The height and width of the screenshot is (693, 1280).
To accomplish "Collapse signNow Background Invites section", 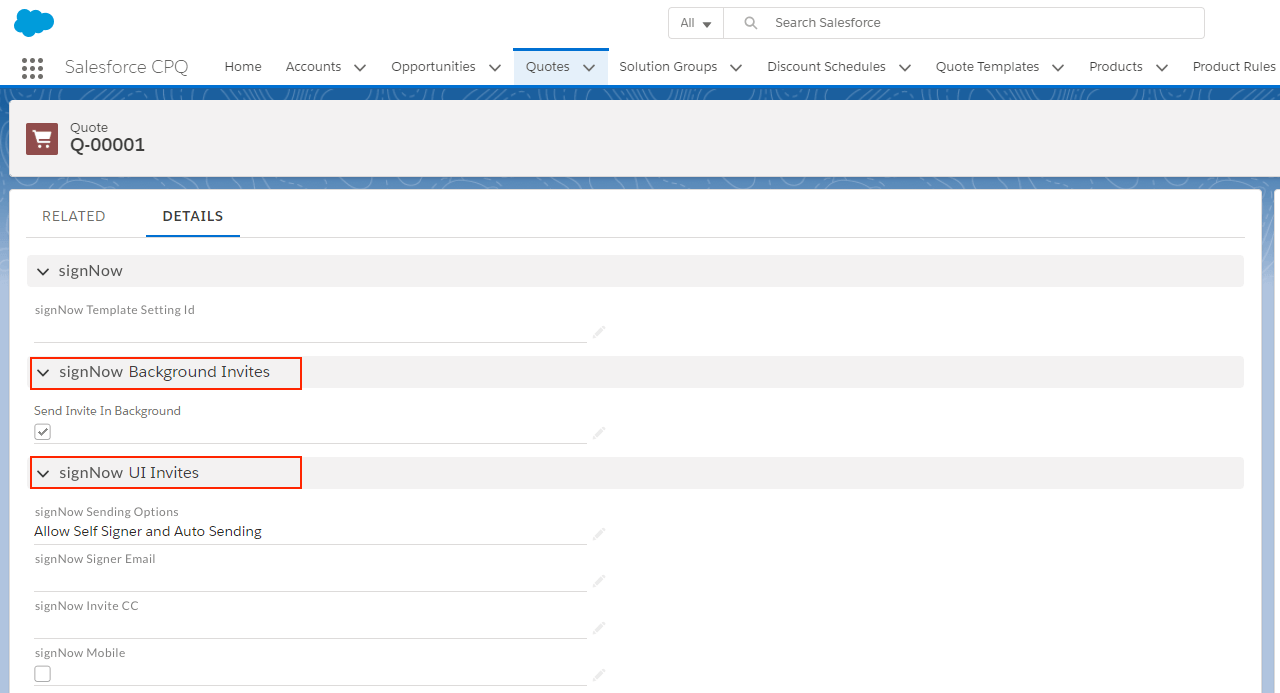I will click(43, 372).
